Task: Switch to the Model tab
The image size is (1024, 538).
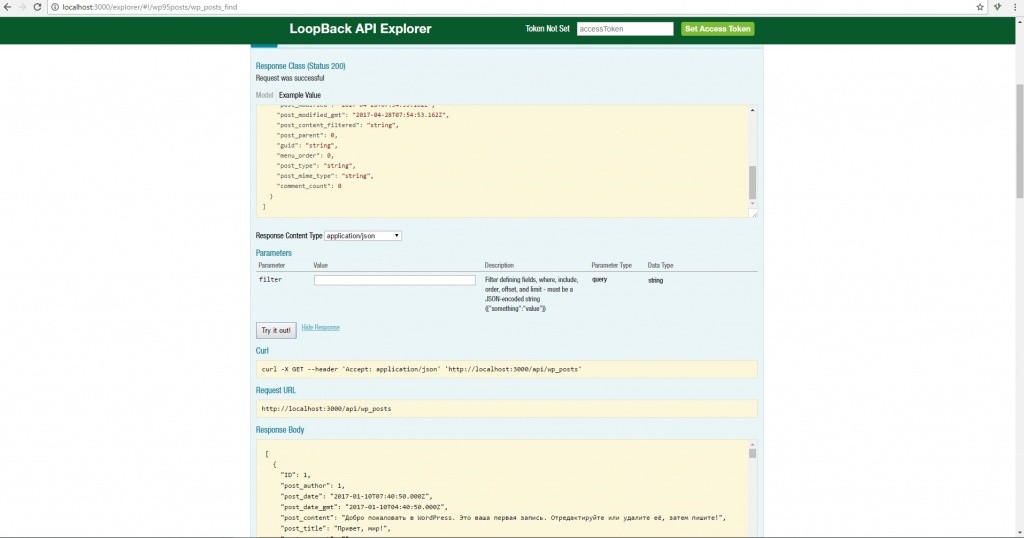Action: tap(264, 95)
